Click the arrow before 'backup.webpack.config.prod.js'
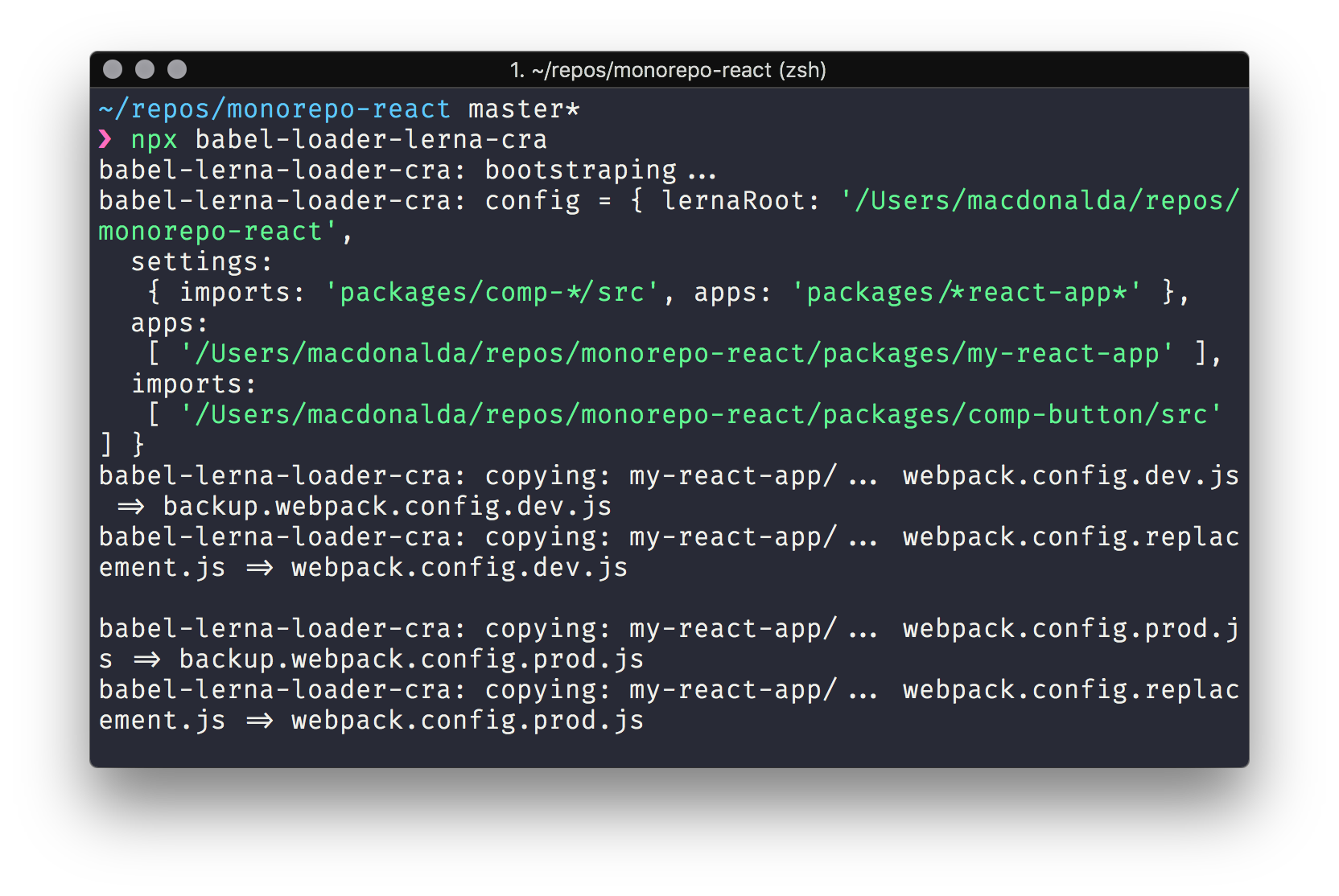 pos(146,660)
